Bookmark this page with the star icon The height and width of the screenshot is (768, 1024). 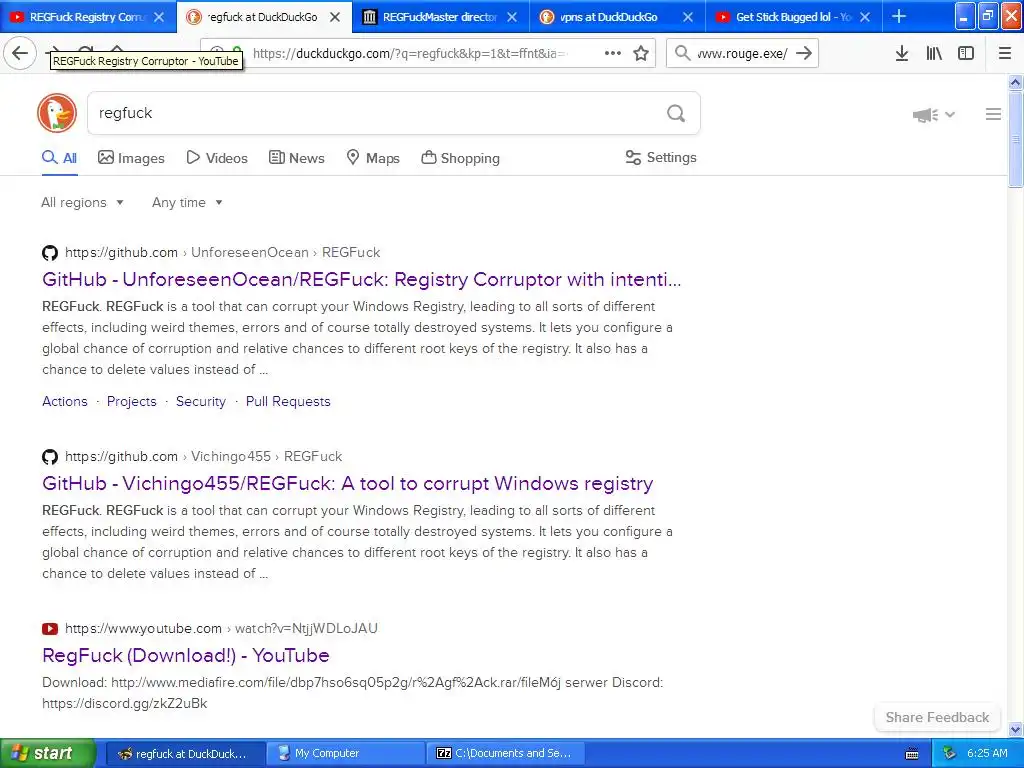click(x=641, y=54)
